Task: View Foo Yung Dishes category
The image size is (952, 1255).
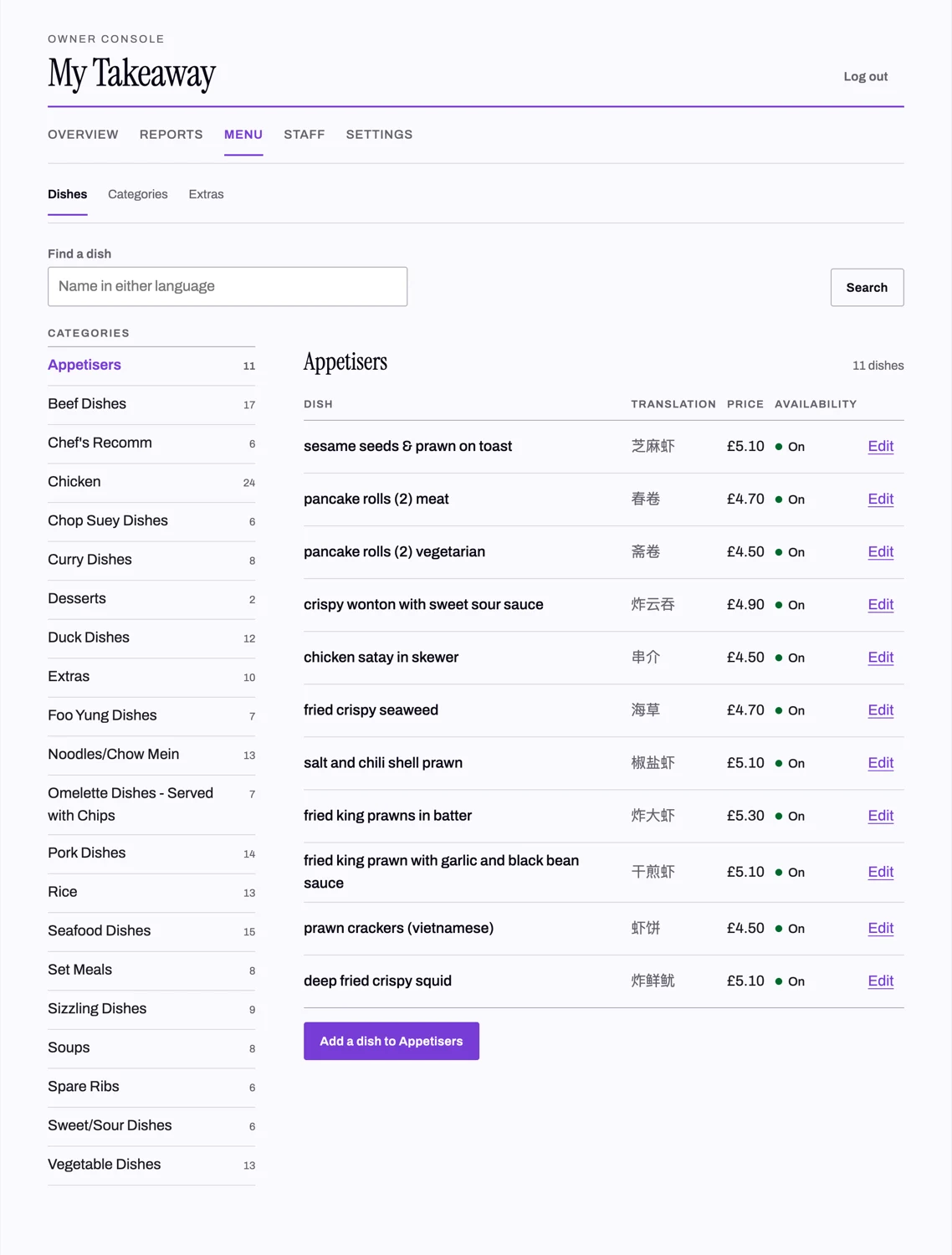Action: tap(151, 715)
